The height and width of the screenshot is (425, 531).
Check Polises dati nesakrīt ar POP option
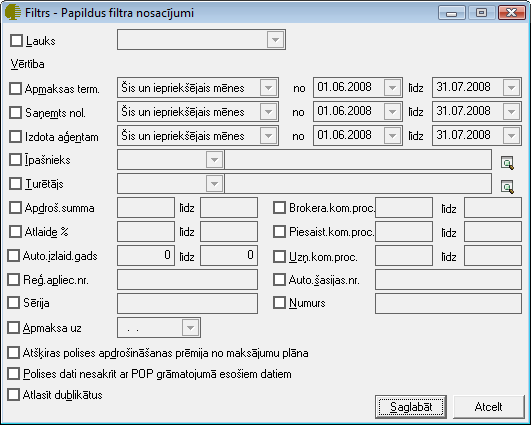tap(14, 374)
